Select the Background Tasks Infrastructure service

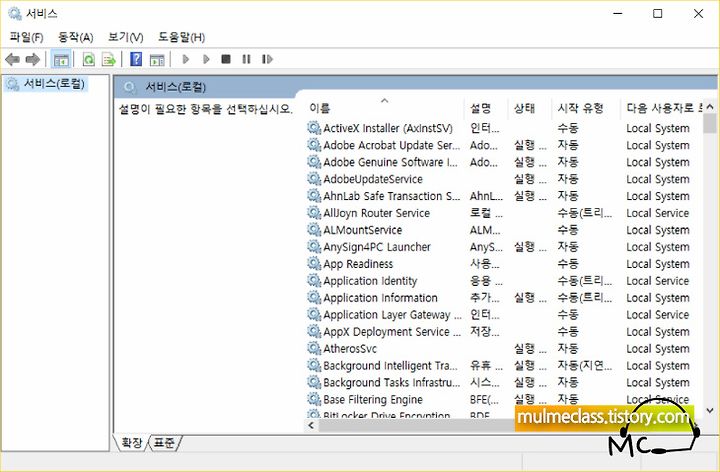pyautogui.click(x=503, y=383)
